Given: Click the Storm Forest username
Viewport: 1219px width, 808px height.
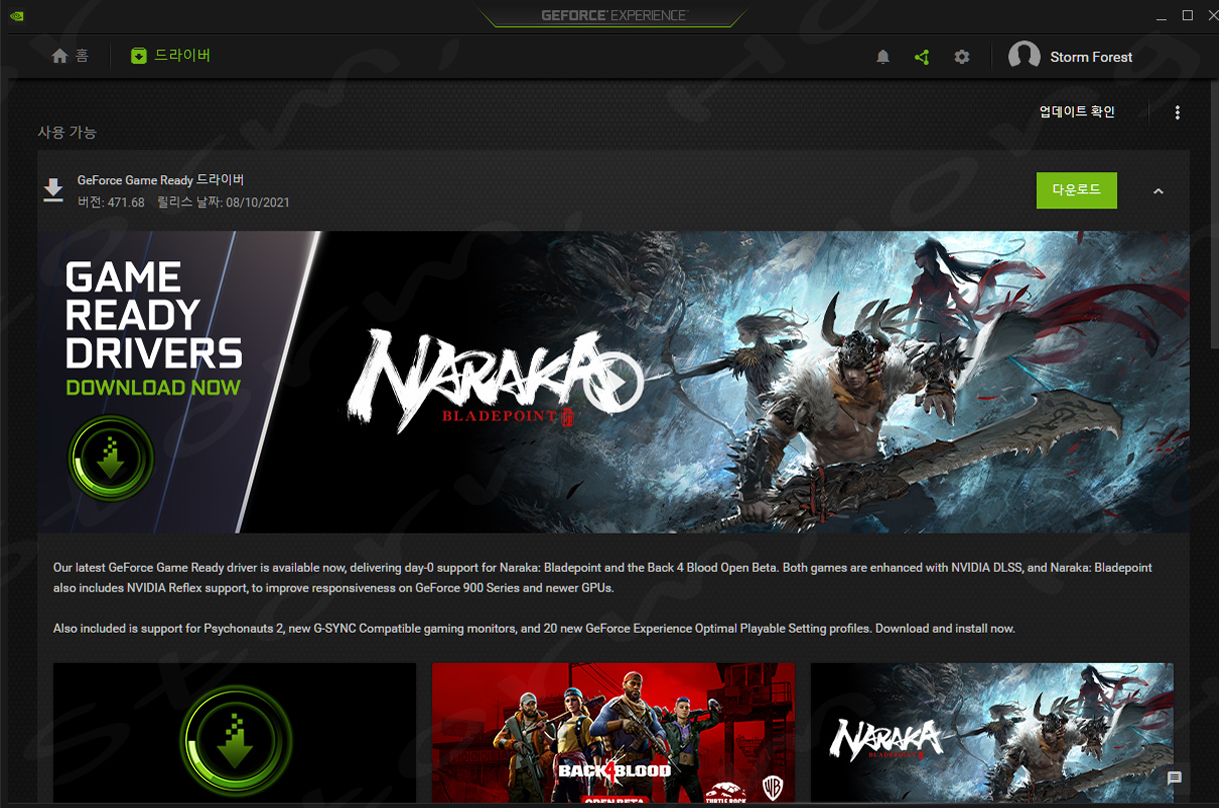Looking at the screenshot, I should pos(1091,57).
